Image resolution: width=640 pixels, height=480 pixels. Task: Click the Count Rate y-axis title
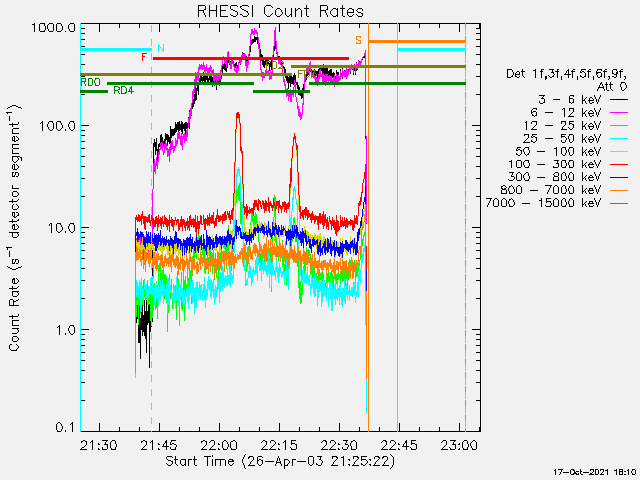click(14, 232)
